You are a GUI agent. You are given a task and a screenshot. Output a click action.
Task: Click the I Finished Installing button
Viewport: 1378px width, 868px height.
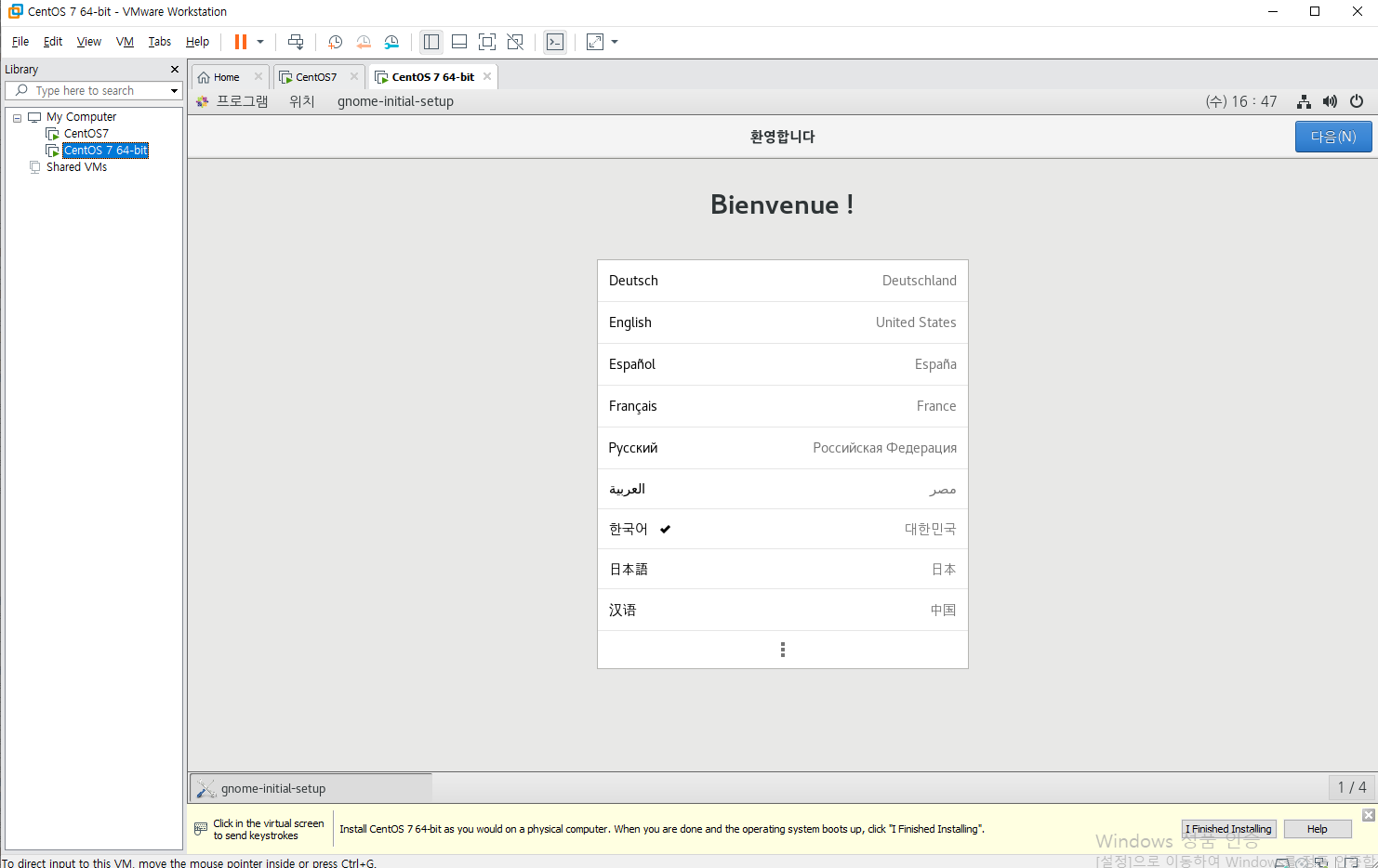[1228, 829]
